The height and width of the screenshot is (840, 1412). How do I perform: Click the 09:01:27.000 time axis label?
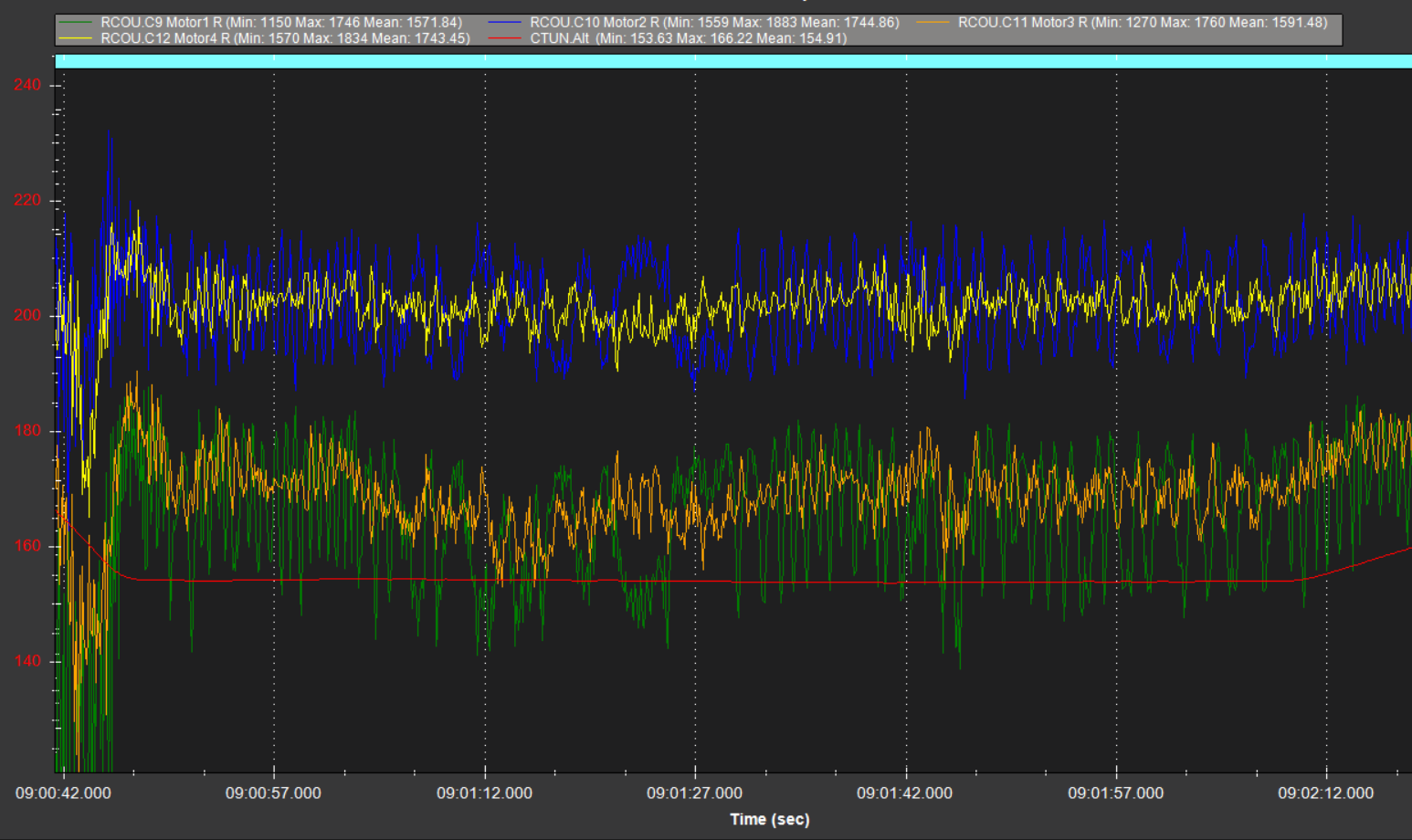tap(694, 793)
